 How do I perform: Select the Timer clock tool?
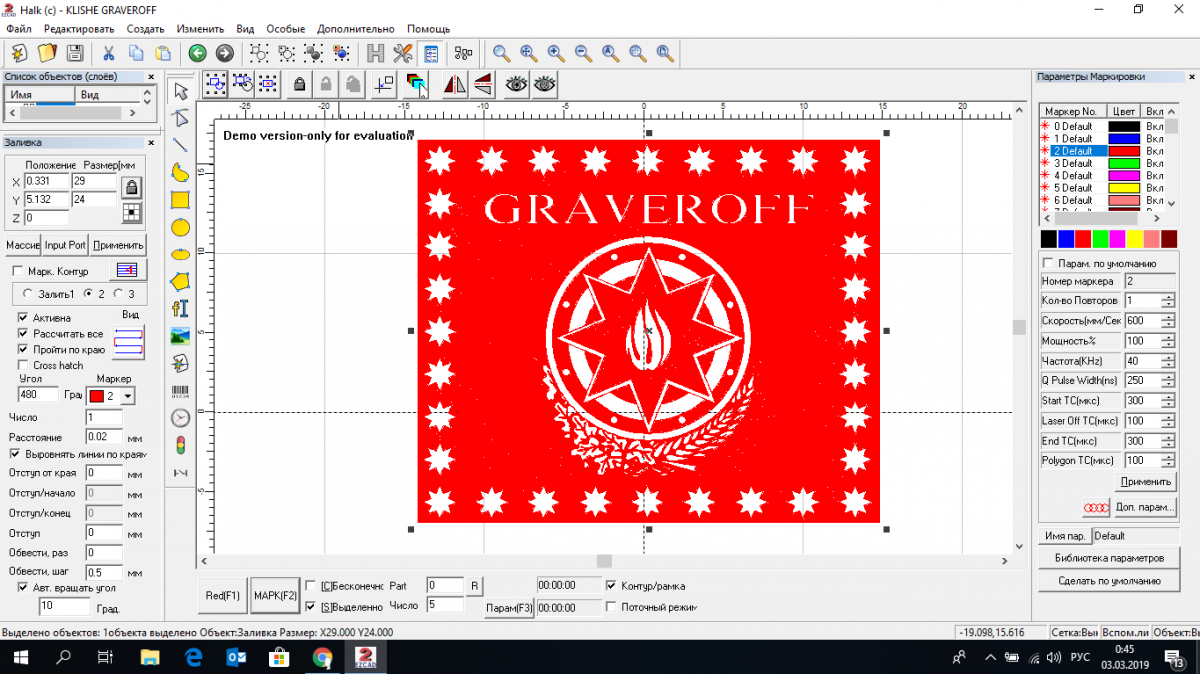point(181,418)
